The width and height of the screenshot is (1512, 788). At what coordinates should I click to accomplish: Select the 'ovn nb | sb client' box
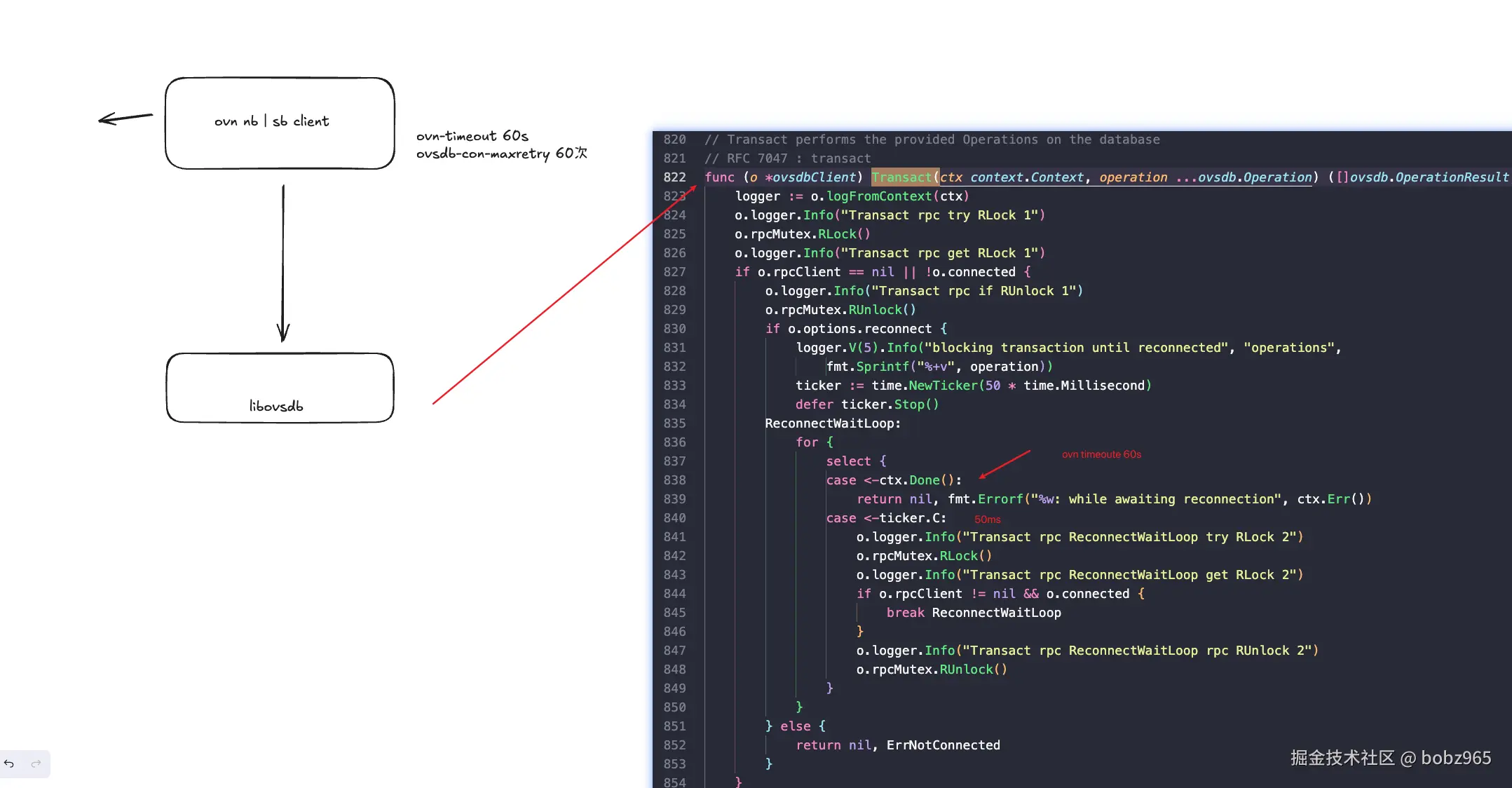(x=280, y=123)
